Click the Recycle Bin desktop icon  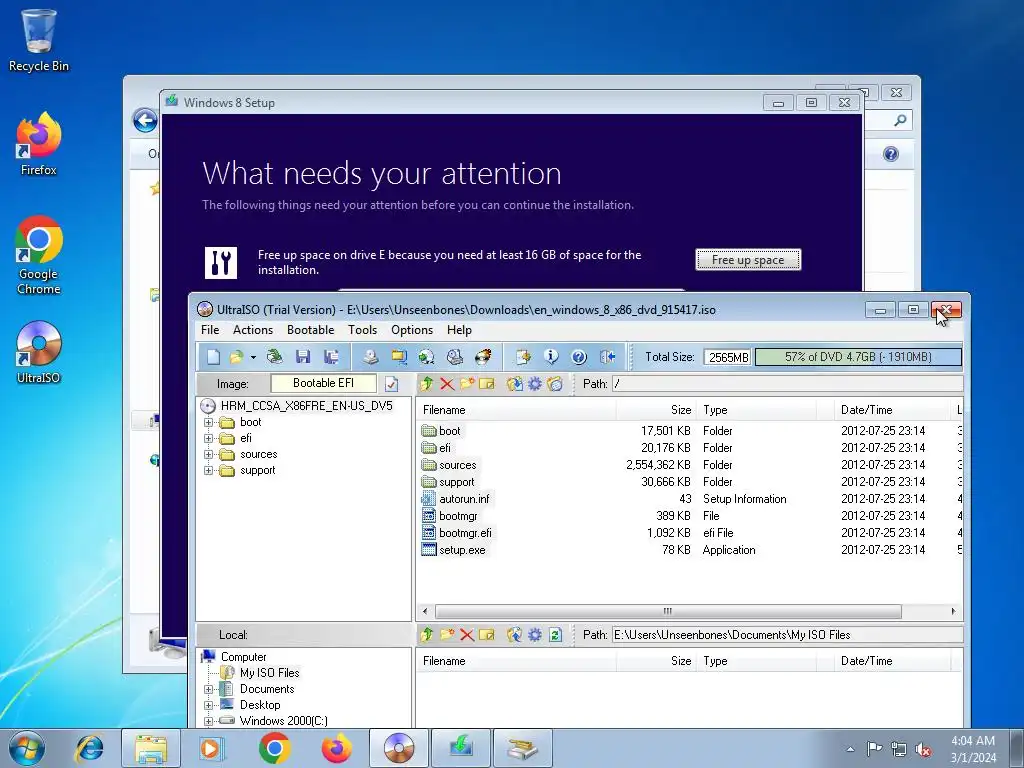(x=39, y=39)
